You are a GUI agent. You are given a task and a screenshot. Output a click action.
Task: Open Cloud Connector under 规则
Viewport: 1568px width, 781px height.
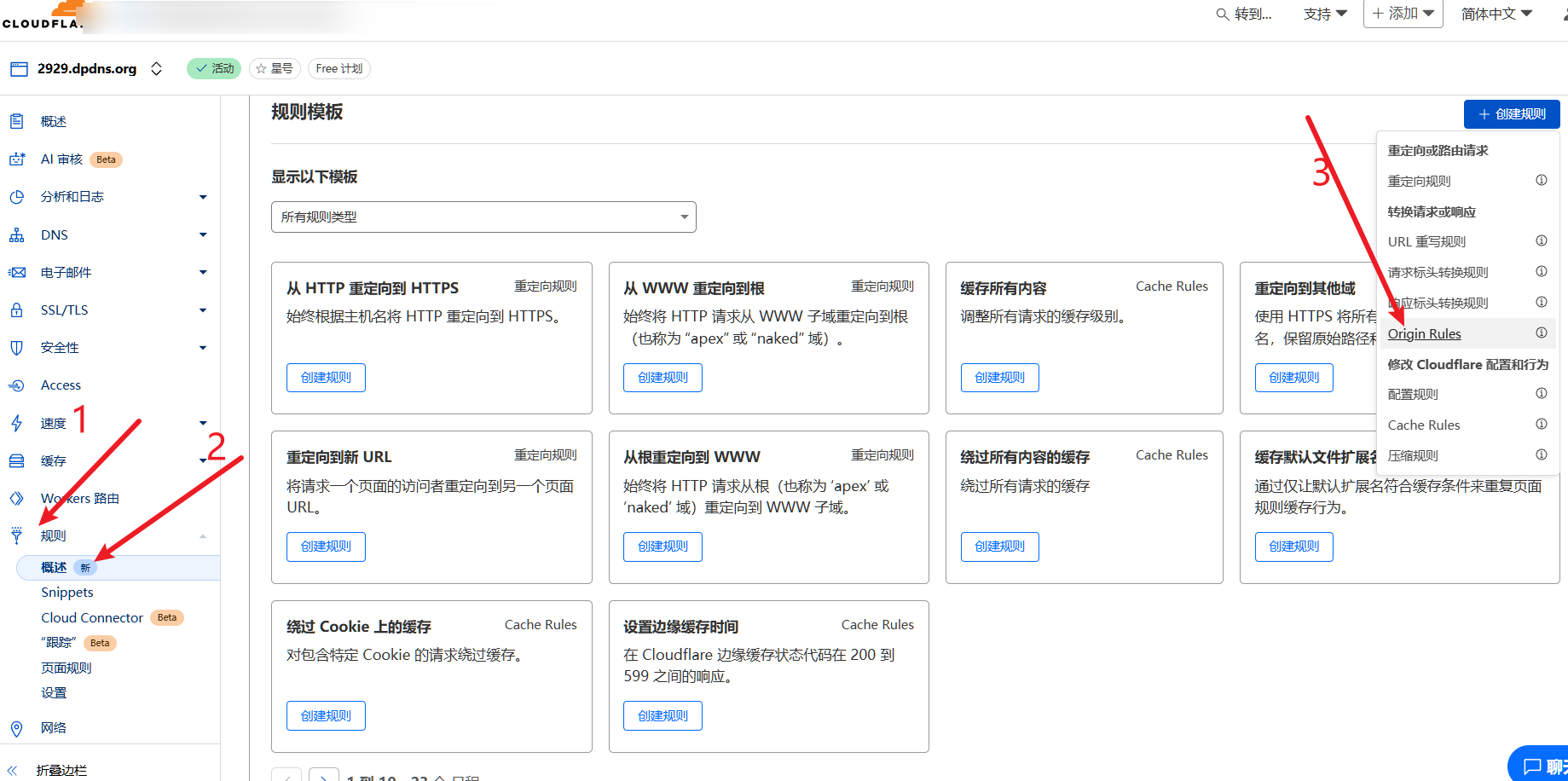tap(92, 617)
